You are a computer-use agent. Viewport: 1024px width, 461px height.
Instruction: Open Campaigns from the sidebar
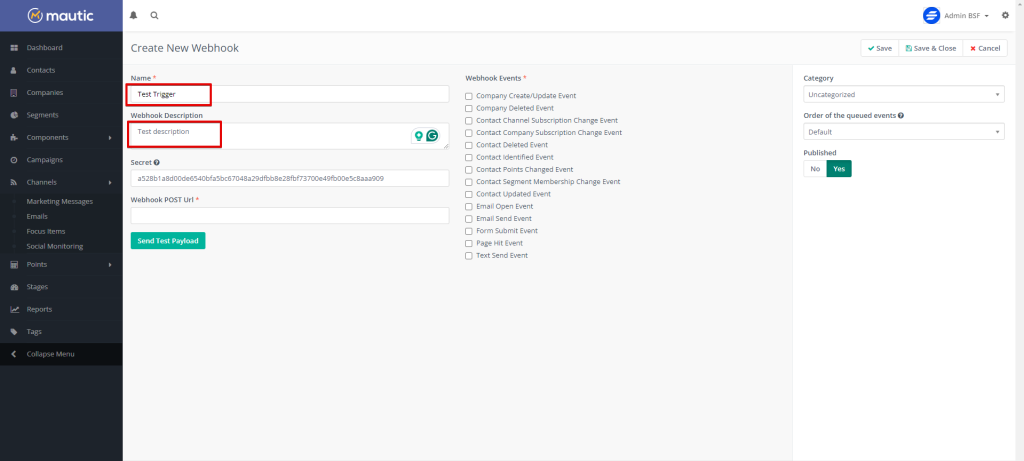pos(44,160)
